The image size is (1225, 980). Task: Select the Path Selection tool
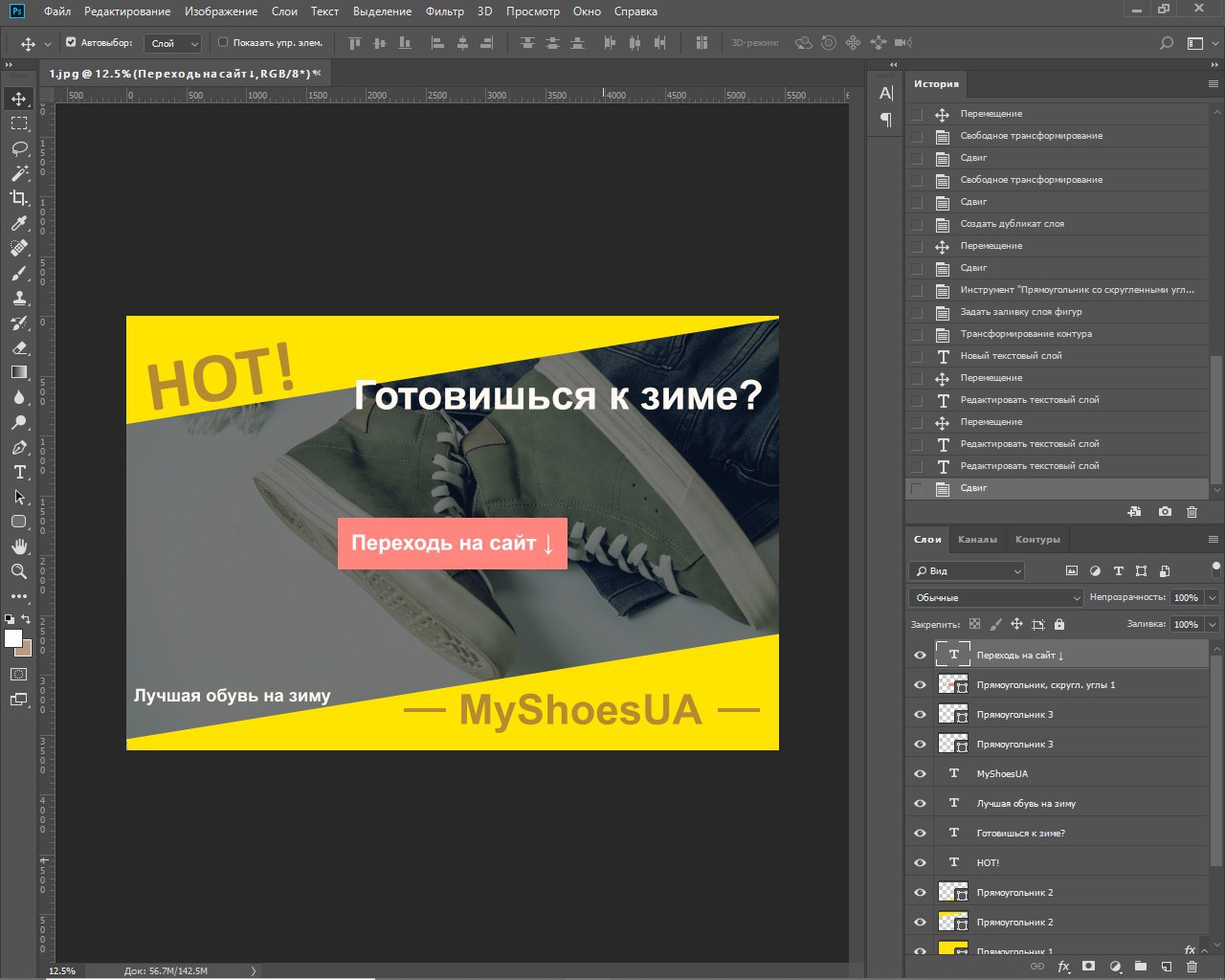tap(19, 497)
